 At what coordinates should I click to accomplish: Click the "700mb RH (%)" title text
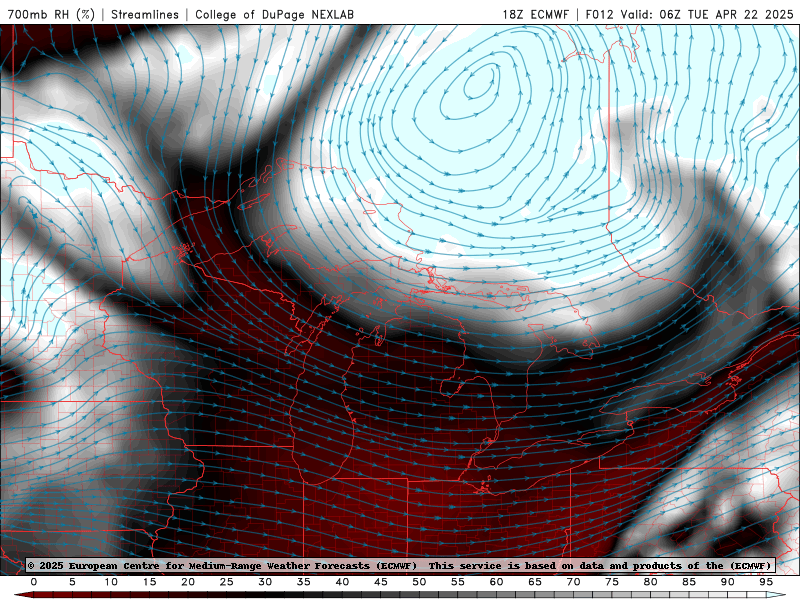click(51, 14)
